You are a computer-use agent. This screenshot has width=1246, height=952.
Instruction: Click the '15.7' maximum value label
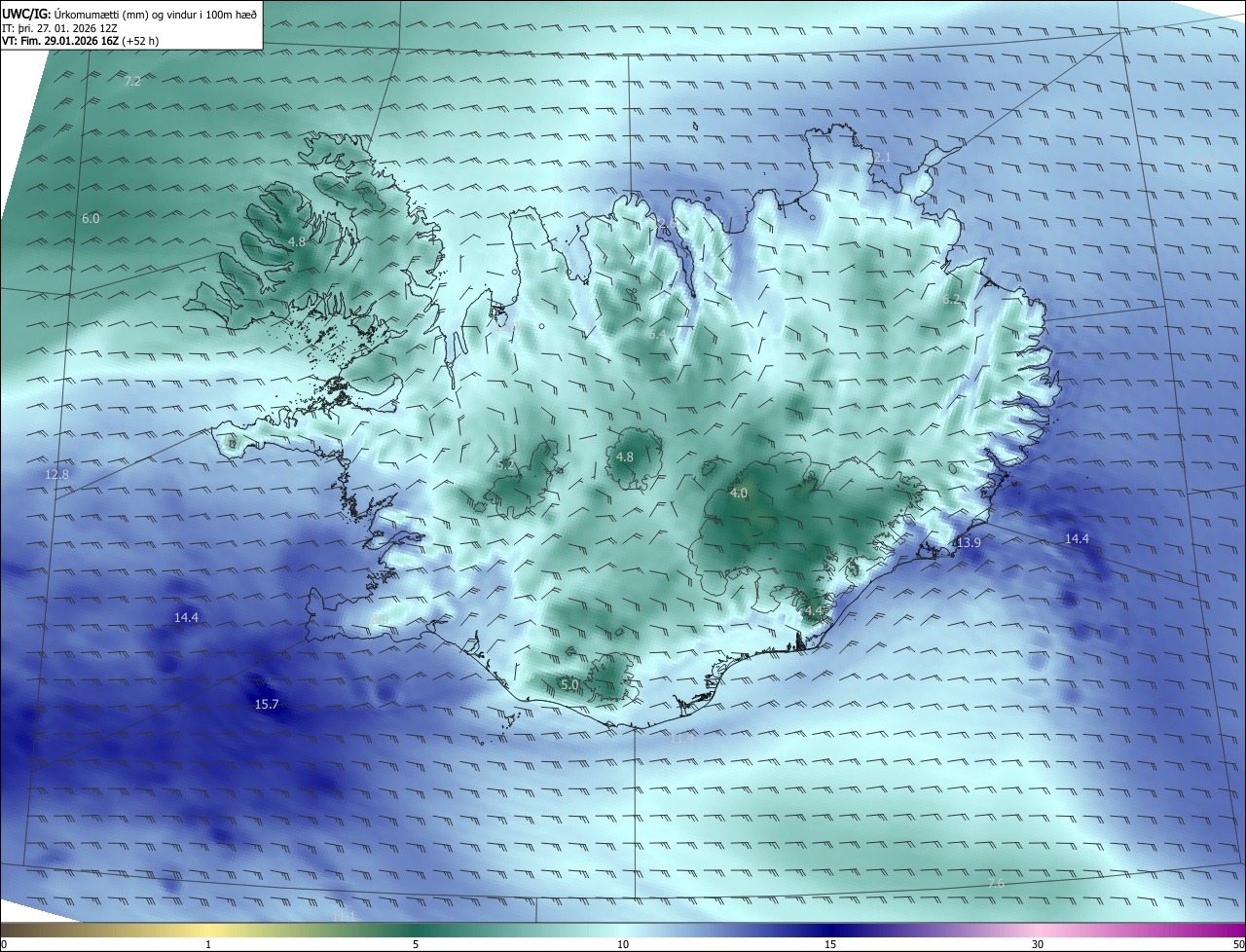[267, 704]
